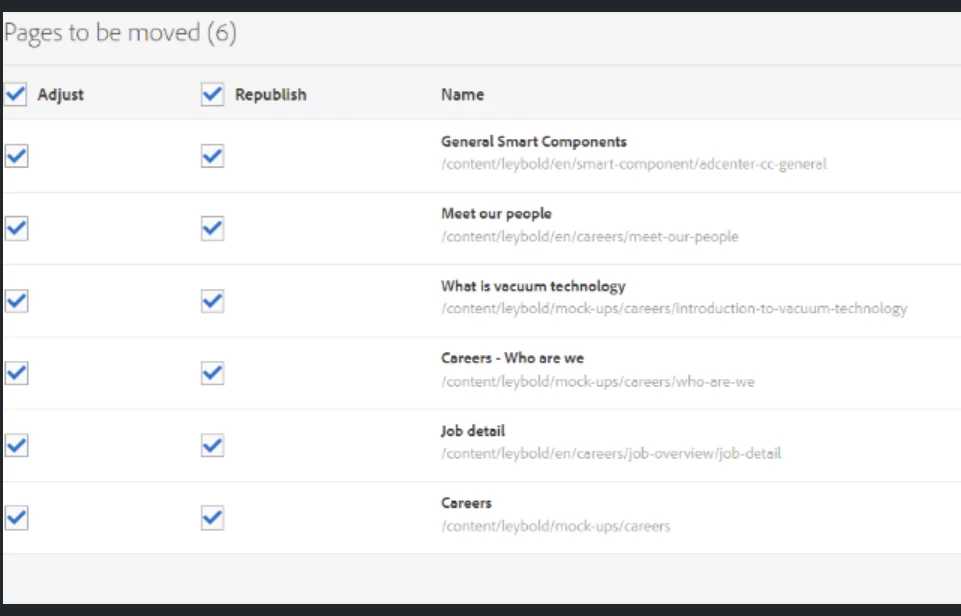Uncheck Adjust for Job detail
Screen dimensions: 961x616
click(16, 445)
